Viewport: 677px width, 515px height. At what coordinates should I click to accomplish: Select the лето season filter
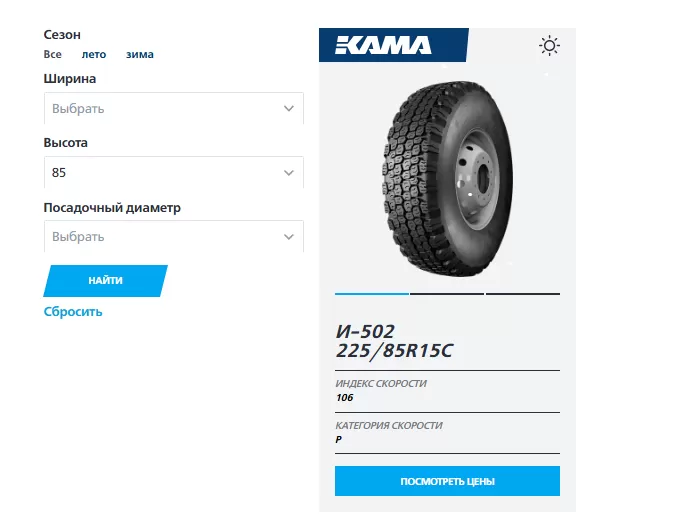(x=93, y=54)
